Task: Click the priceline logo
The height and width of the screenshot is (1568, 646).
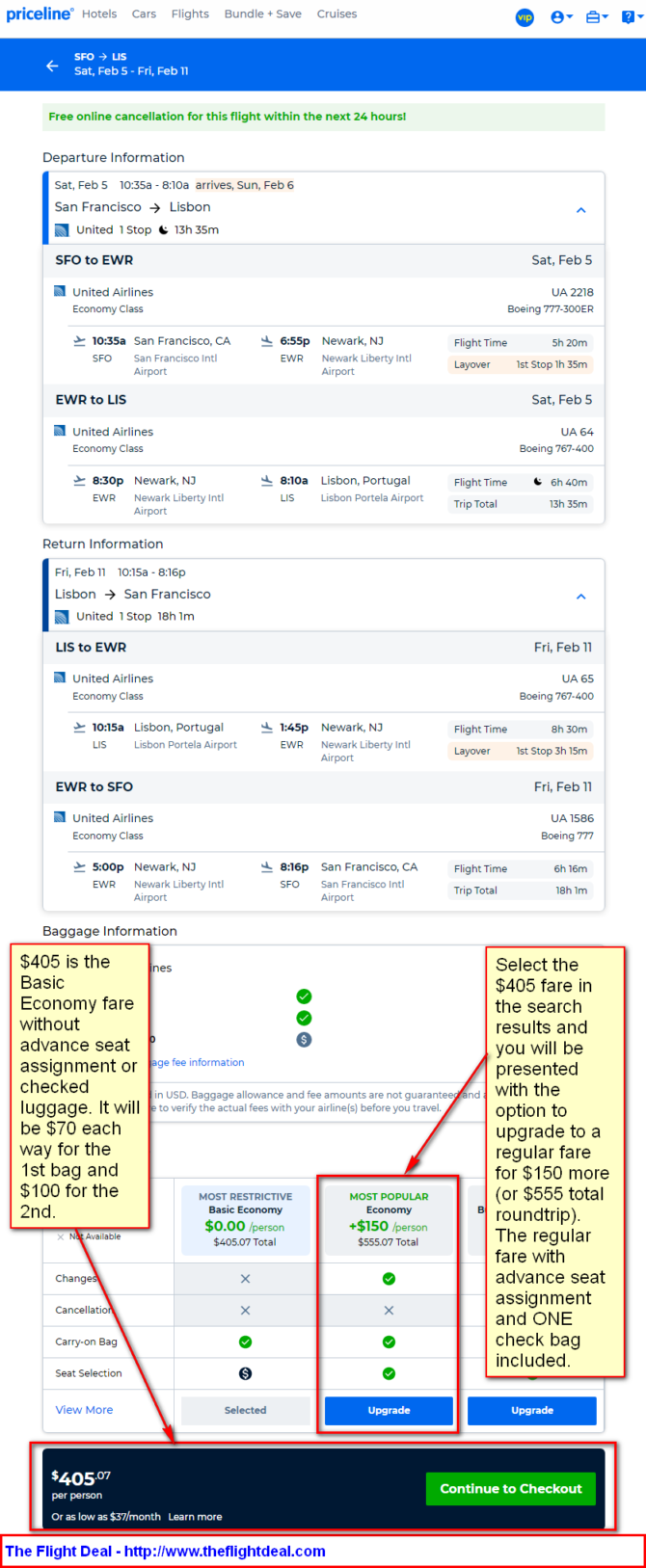Action: [x=40, y=14]
